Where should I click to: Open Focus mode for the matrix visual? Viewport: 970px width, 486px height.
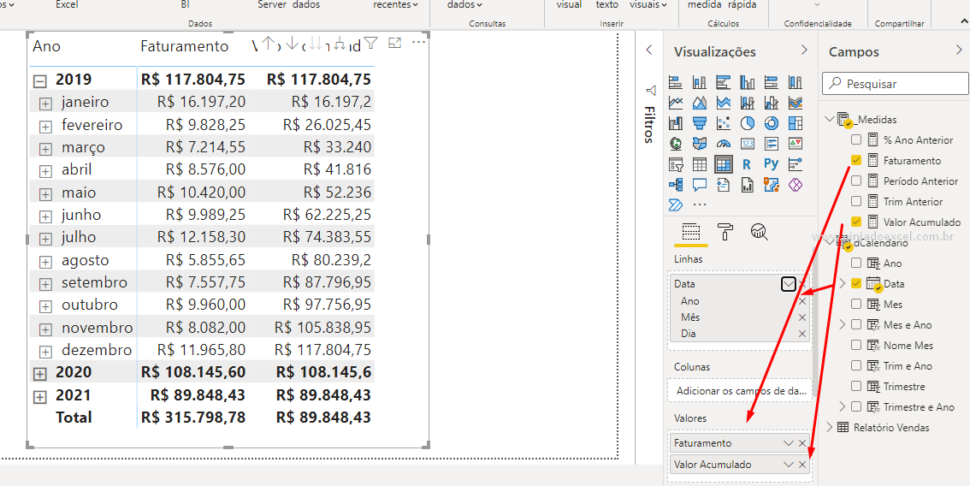(x=395, y=43)
